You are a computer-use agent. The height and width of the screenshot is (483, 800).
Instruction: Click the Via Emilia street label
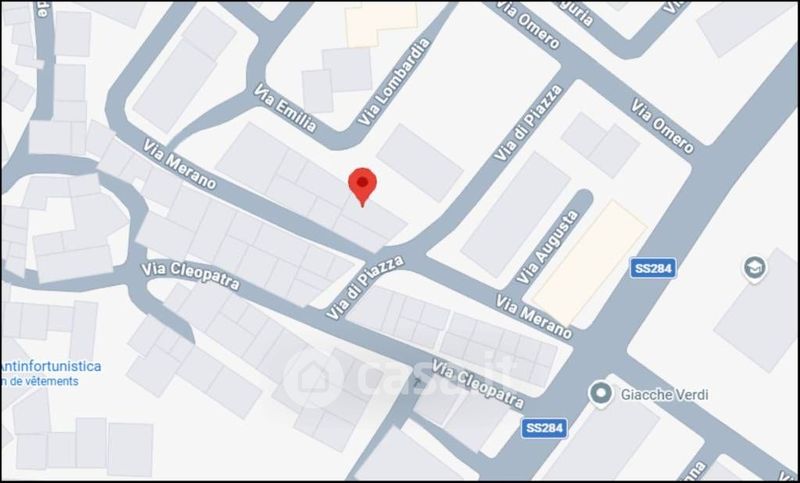[x=285, y=108]
